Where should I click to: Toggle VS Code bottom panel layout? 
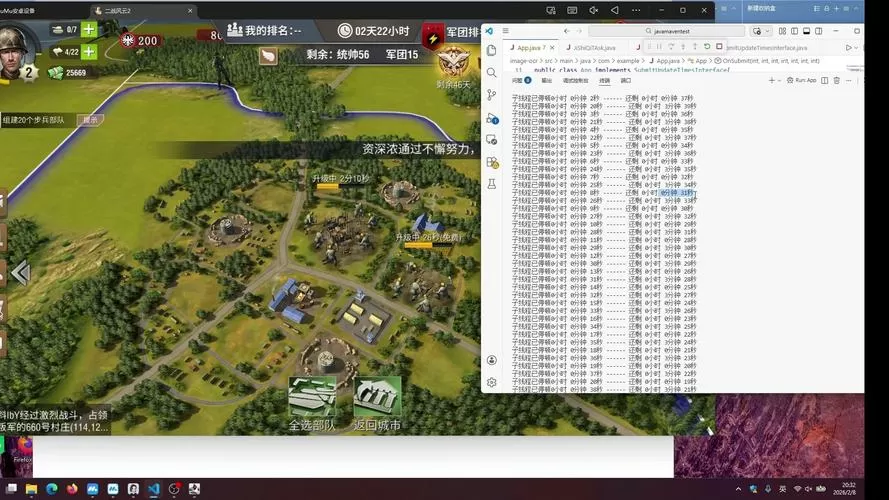(x=806, y=31)
